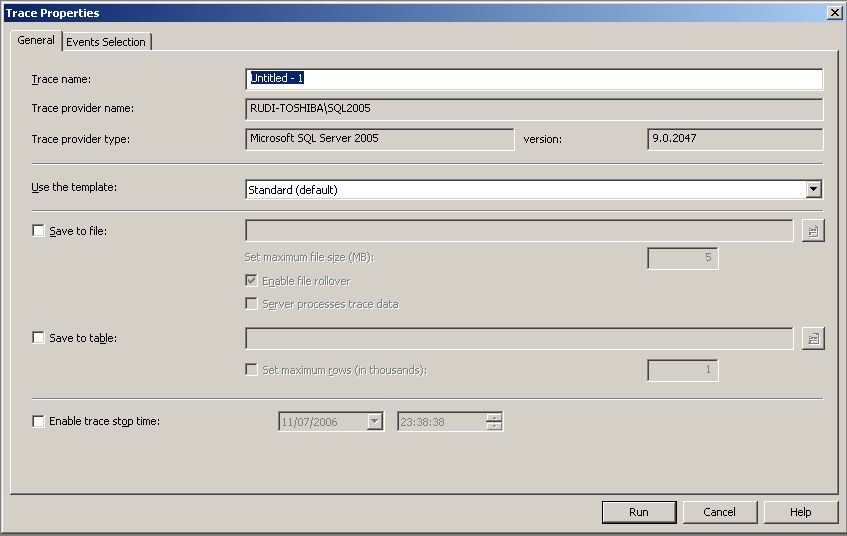847x536 pixels.
Task: Close the Trace Properties dialog
Action: pyautogui.click(x=834, y=12)
